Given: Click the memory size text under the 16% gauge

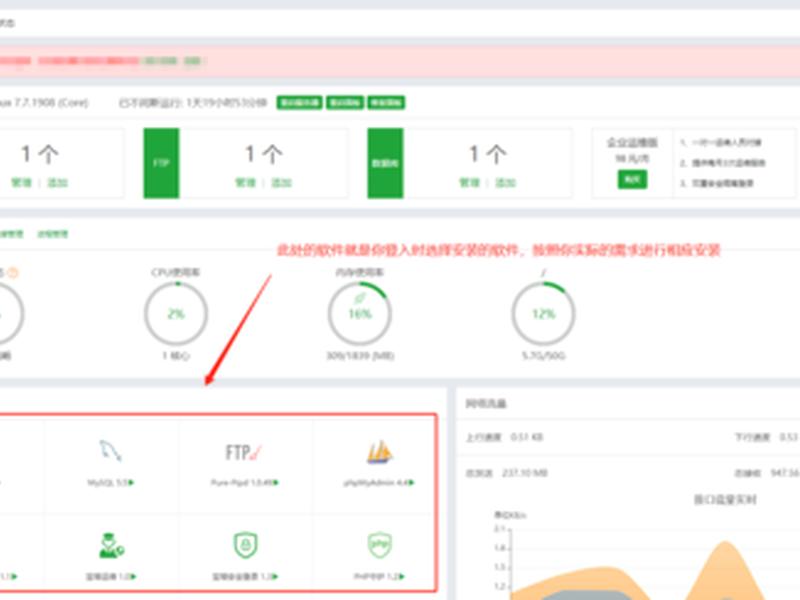Looking at the screenshot, I should click(360, 356).
